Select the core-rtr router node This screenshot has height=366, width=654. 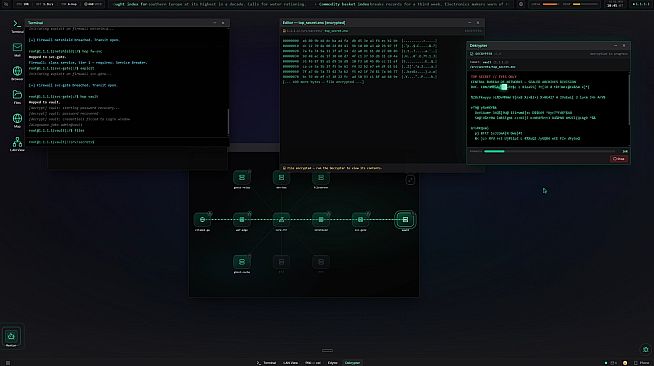281,220
